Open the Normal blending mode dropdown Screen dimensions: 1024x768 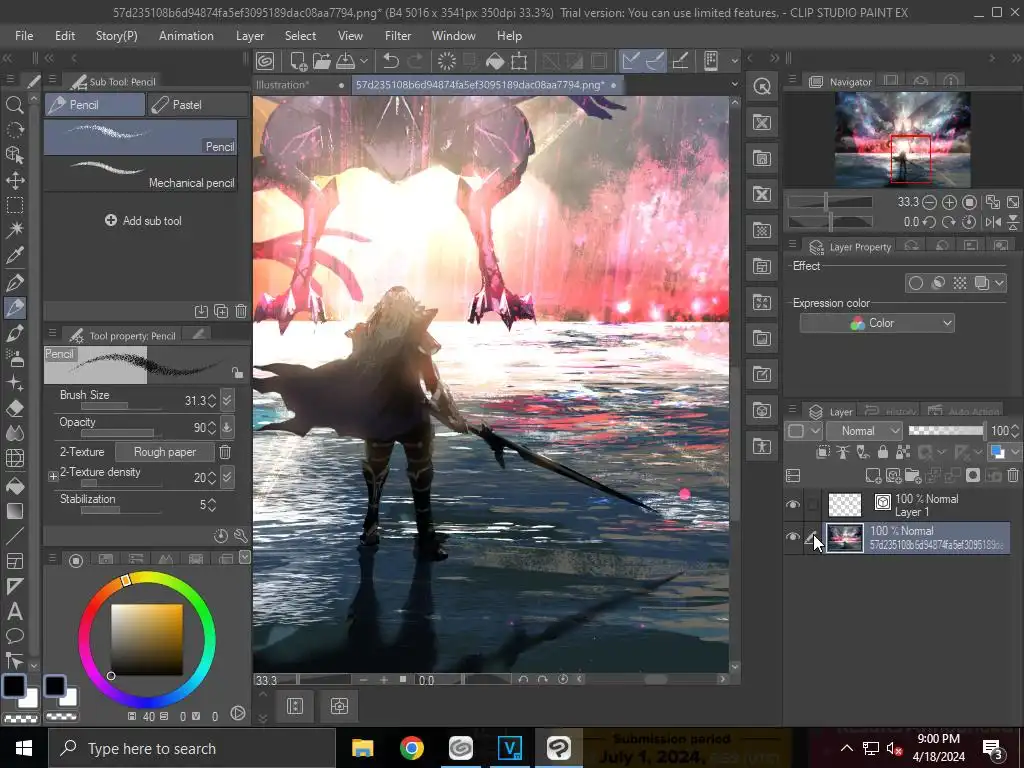click(x=863, y=430)
